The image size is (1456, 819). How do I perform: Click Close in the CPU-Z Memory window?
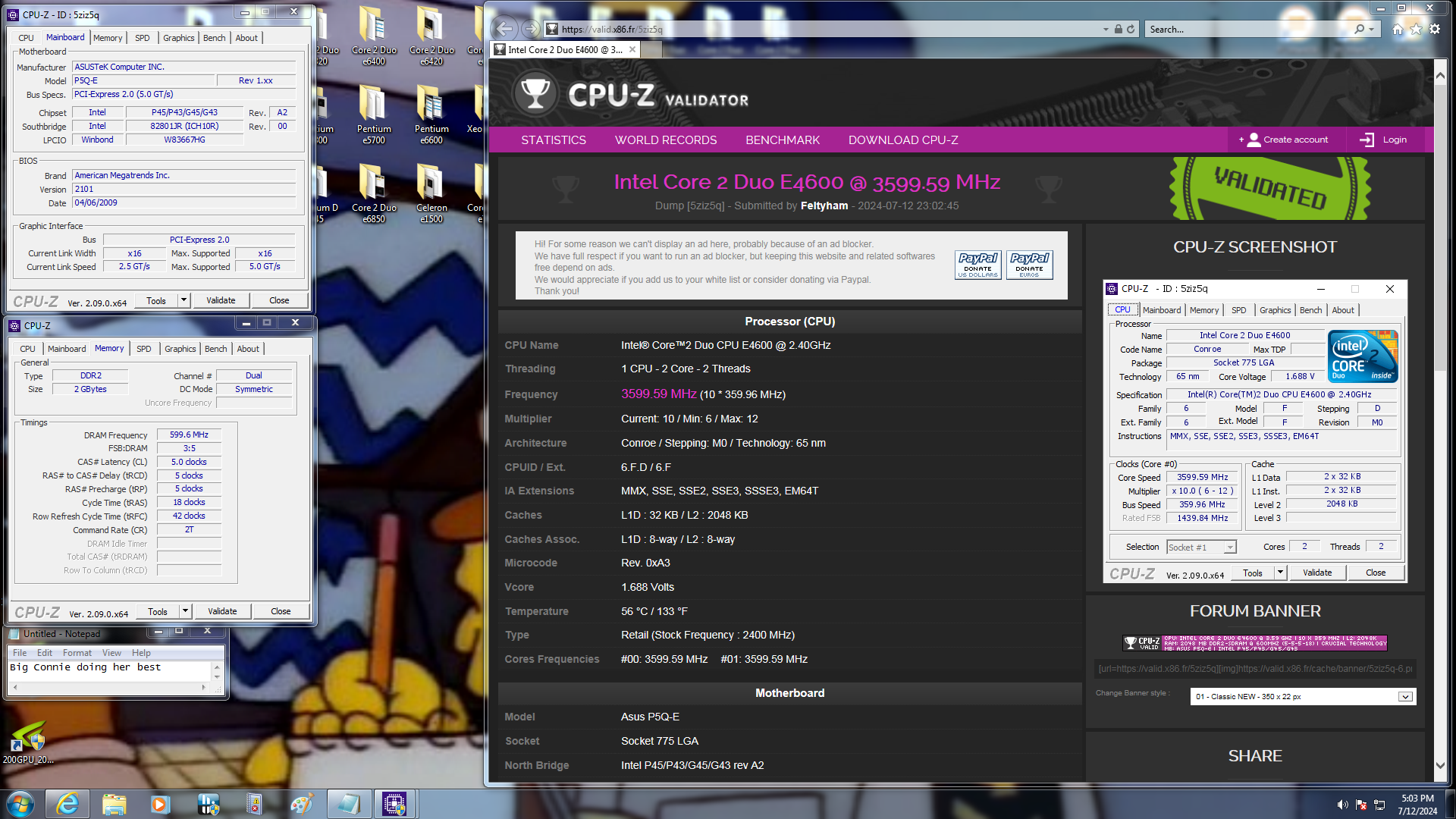tap(281, 611)
